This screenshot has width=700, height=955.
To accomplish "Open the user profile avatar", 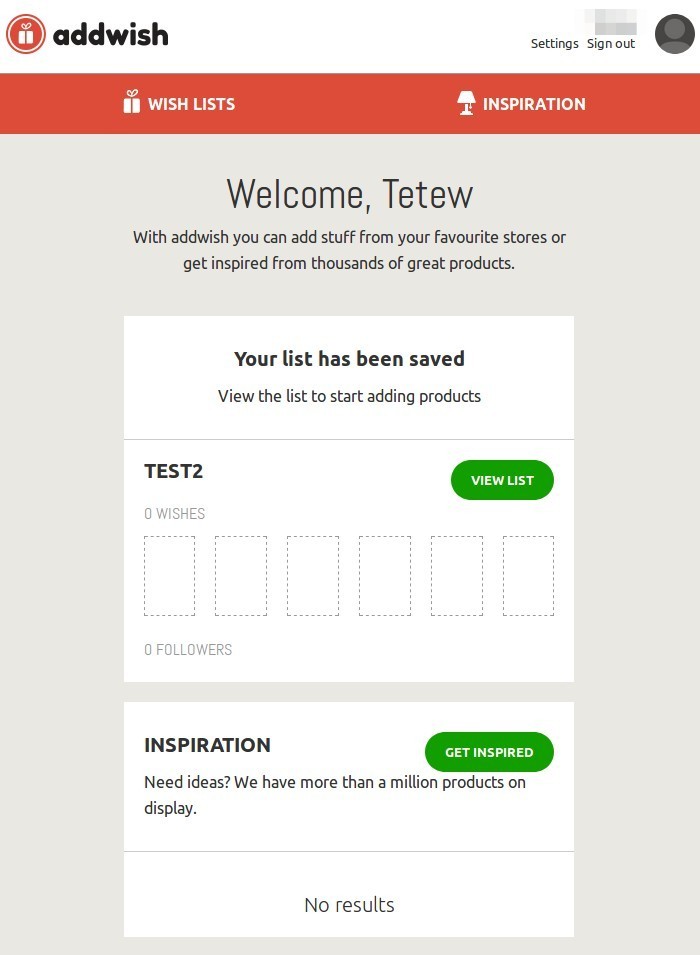I will [674, 34].
